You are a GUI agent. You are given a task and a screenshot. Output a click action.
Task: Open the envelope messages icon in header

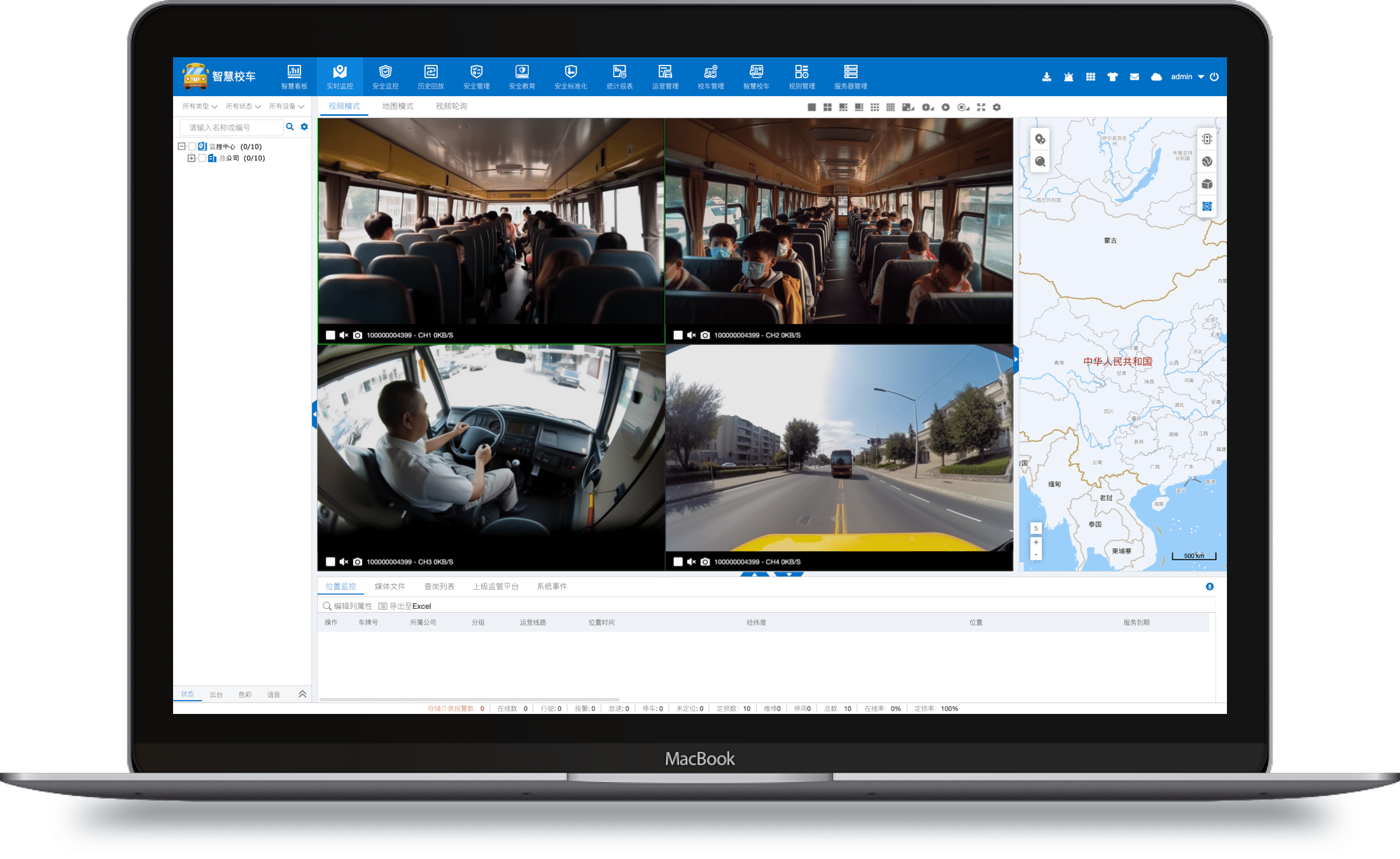(1134, 77)
